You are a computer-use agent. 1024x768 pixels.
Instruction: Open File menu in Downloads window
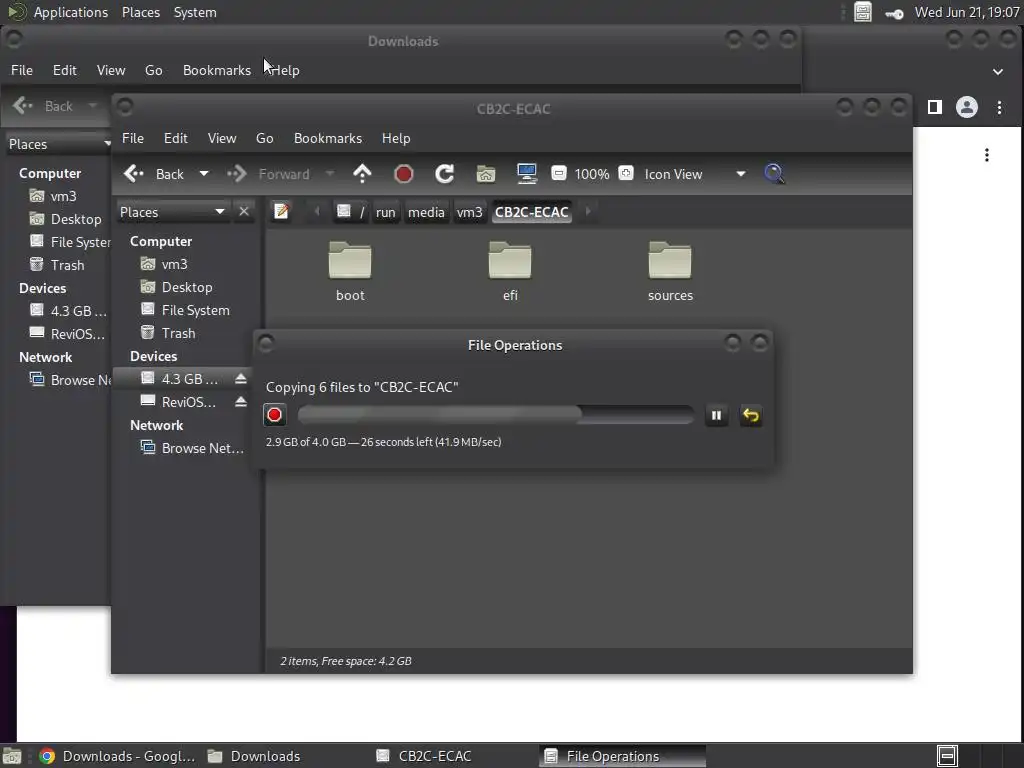(x=22, y=70)
